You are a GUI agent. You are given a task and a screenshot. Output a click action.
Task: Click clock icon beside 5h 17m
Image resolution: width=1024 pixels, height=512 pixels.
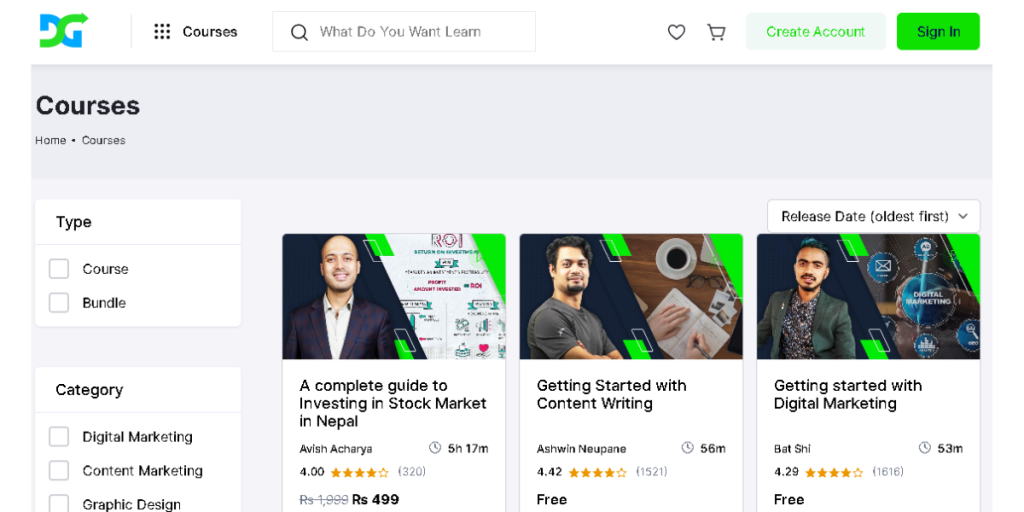(435, 448)
